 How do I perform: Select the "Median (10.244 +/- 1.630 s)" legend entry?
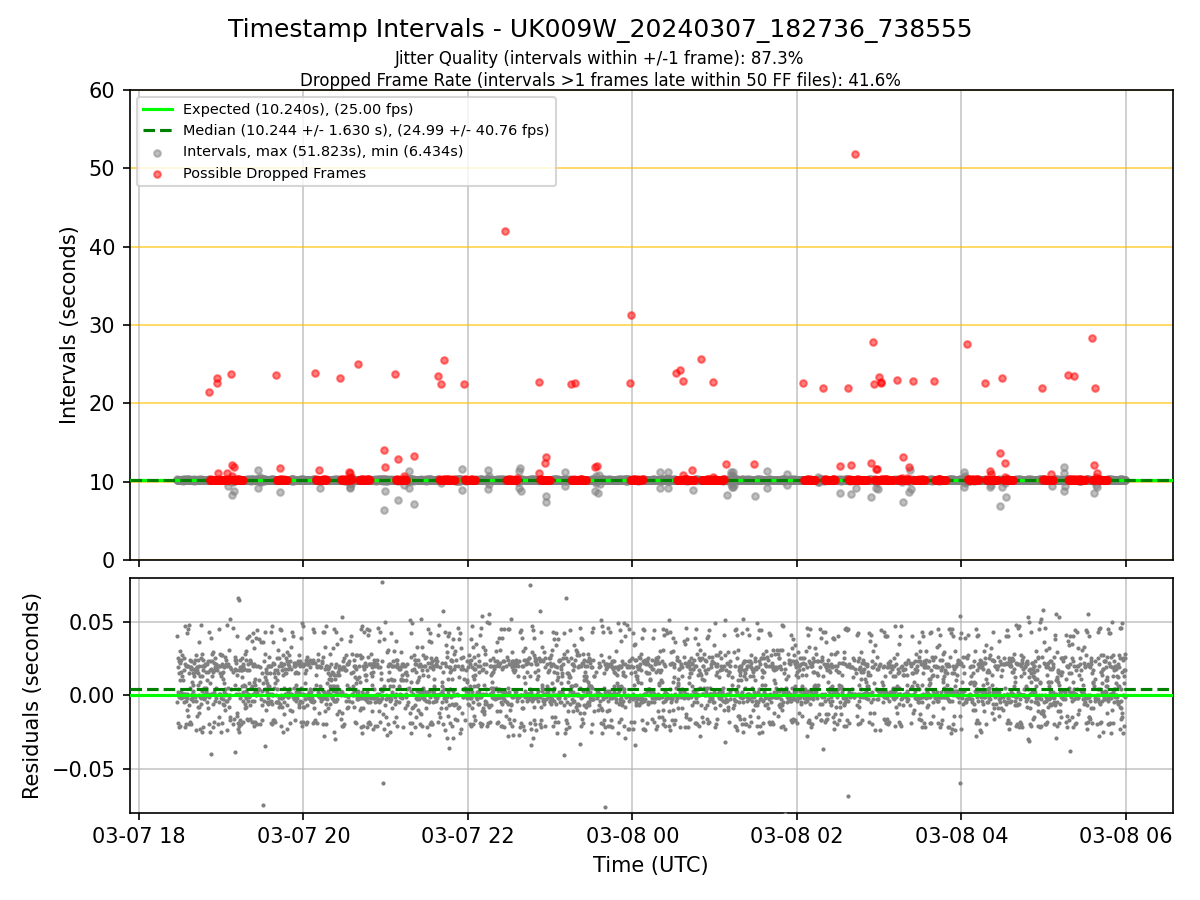point(366,130)
